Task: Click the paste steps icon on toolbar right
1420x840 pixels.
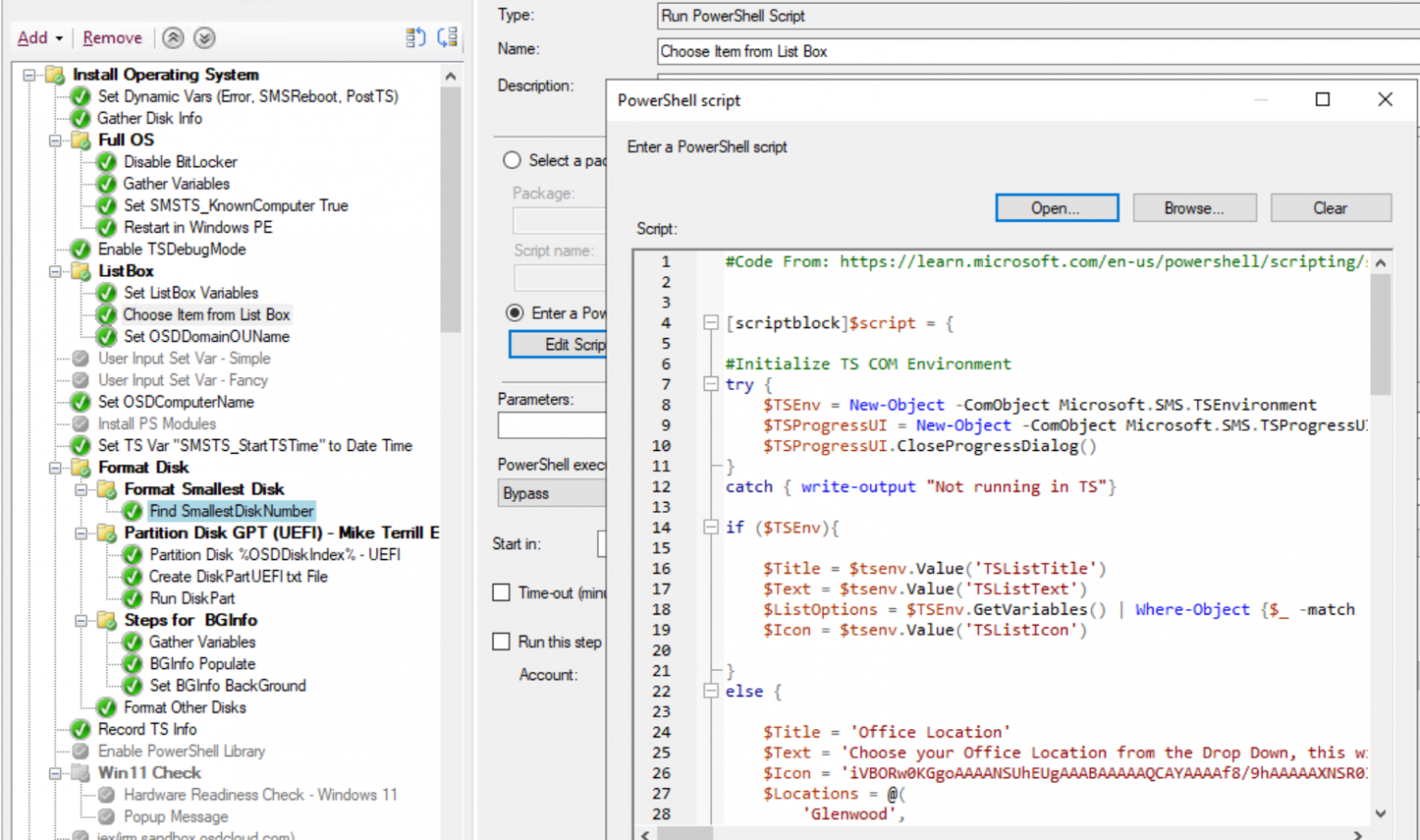Action: [x=447, y=37]
